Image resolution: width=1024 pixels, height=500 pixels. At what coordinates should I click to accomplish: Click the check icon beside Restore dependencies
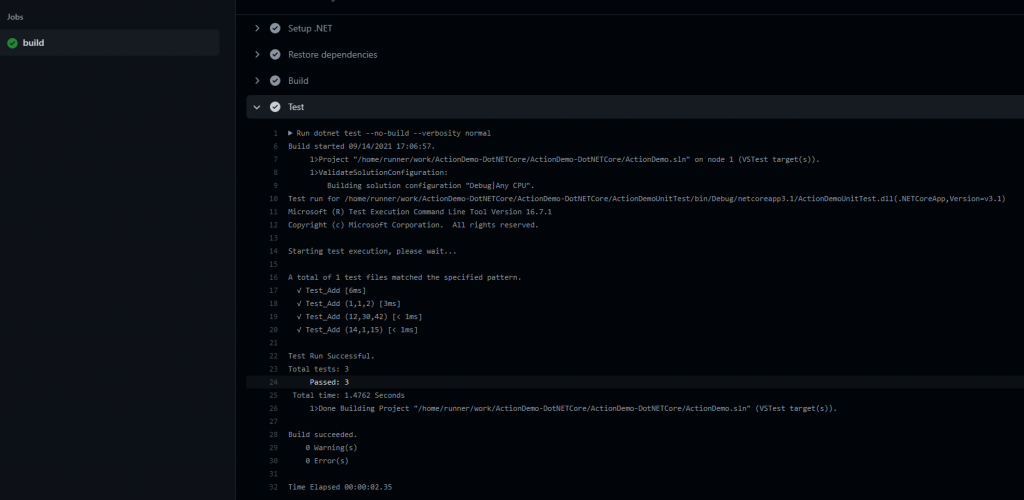click(275, 54)
